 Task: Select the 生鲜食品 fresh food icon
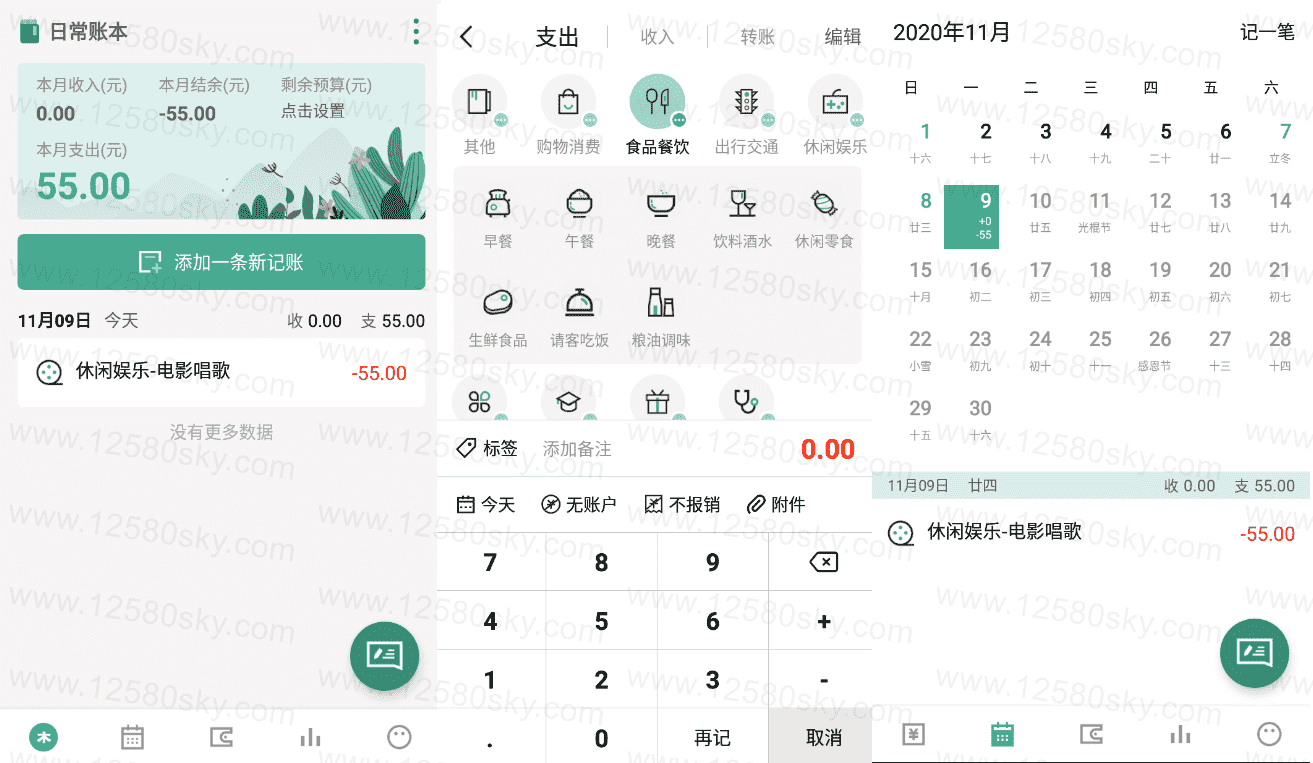coord(497,302)
